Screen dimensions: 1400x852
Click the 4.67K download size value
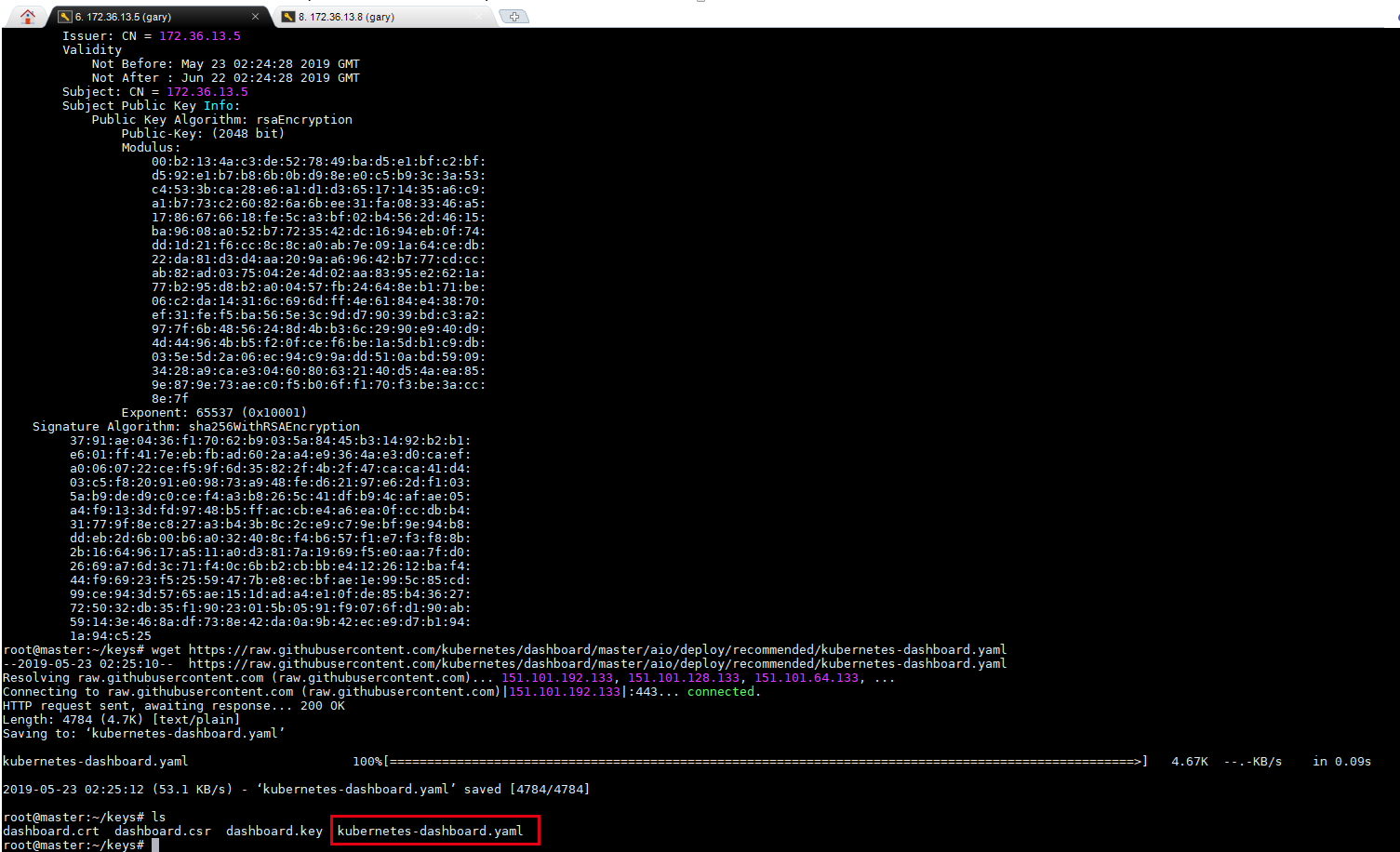tap(1190, 761)
